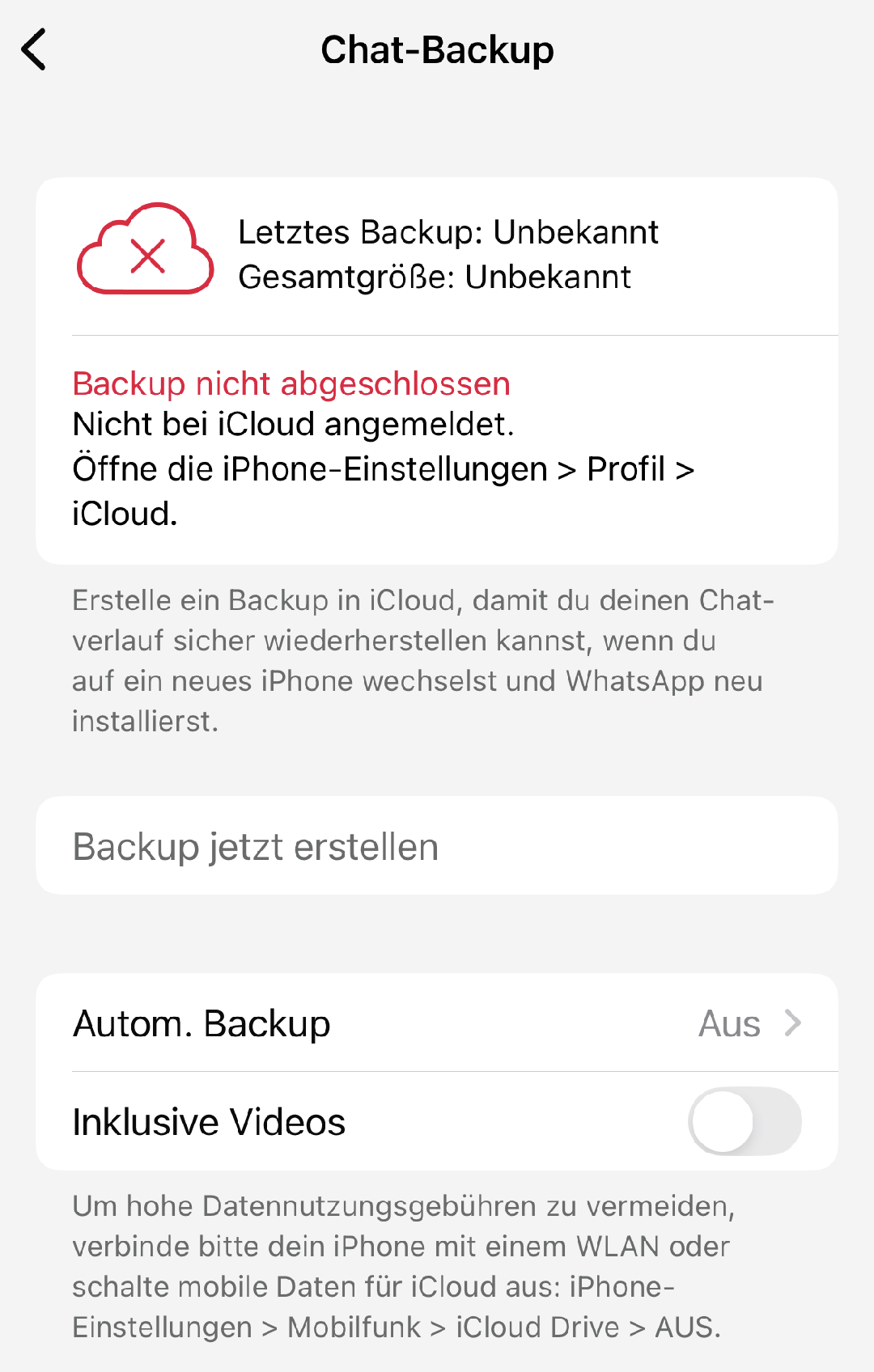
Task: Tap the back arrow
Action: coord(34,50)
